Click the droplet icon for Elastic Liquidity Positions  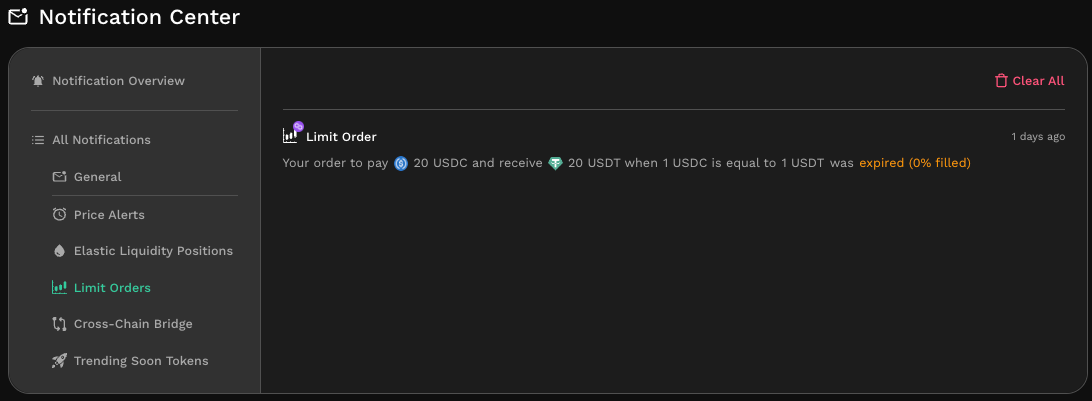[59, 251]
